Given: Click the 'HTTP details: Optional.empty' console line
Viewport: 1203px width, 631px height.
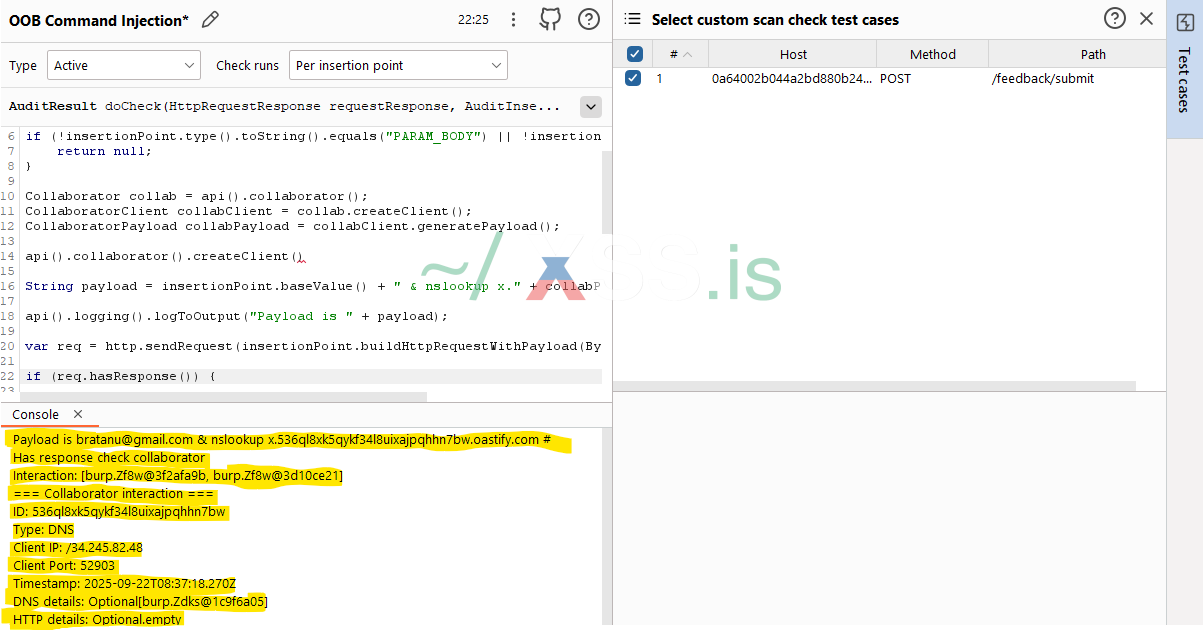Looking at the screenshot, I should pos(98,619).
